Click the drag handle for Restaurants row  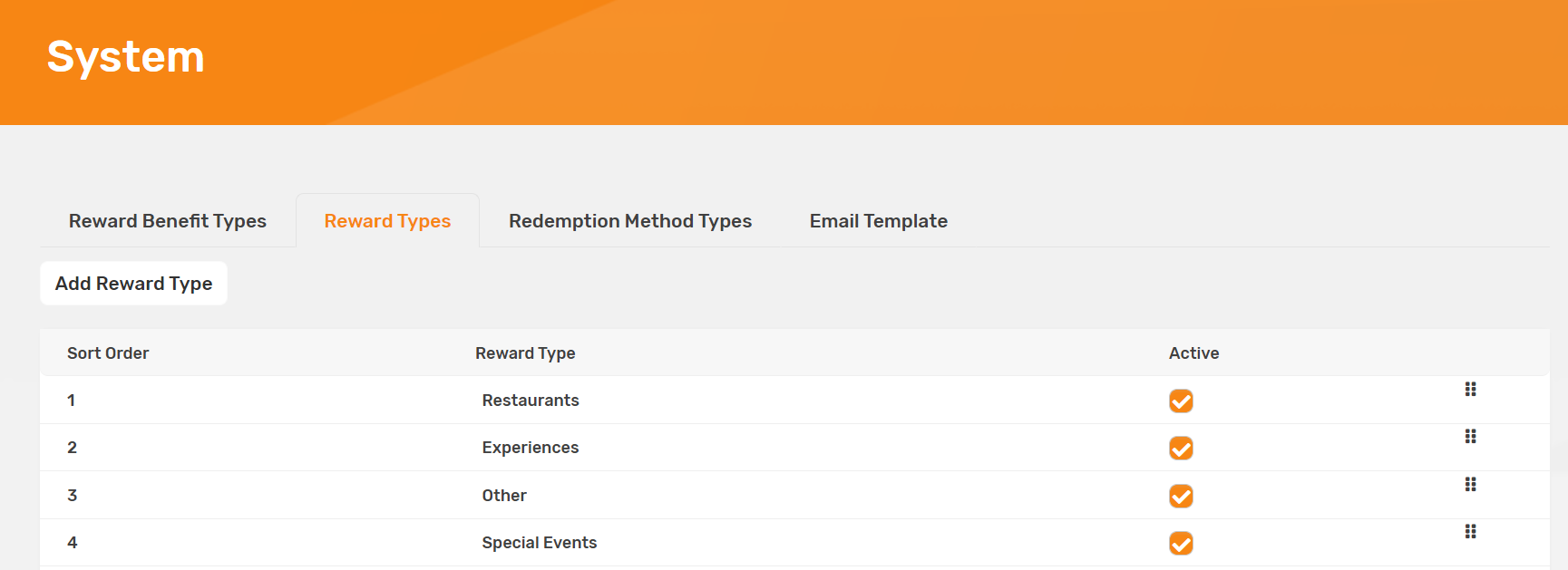click(1470, 390)
